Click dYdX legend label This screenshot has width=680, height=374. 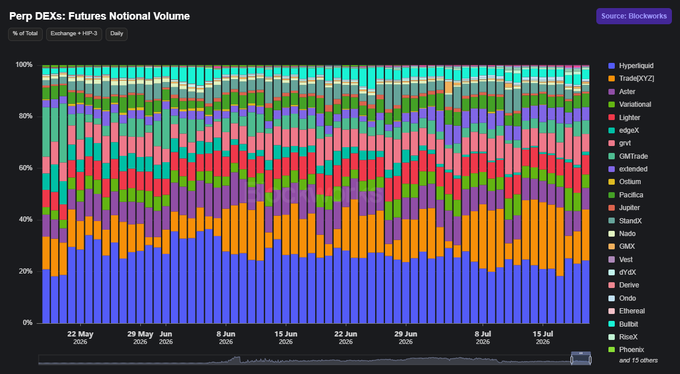[627, 272]
